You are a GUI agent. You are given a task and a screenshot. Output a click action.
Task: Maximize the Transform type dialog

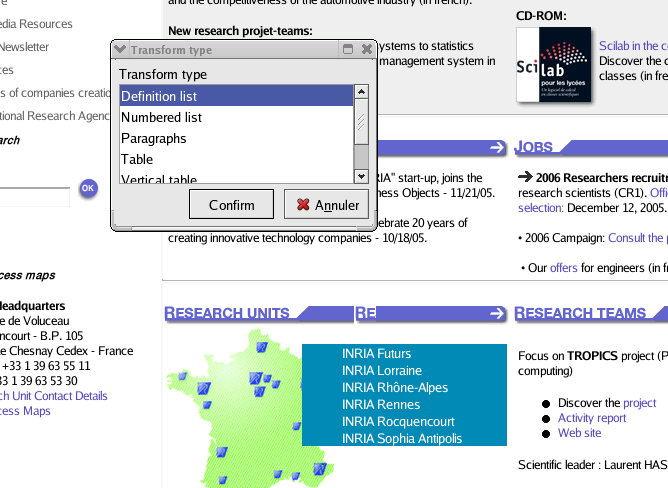point(348,49)
